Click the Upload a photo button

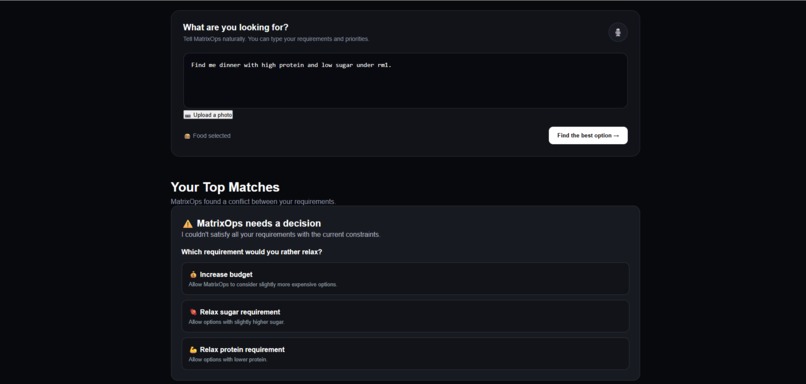tap(208, 115)
